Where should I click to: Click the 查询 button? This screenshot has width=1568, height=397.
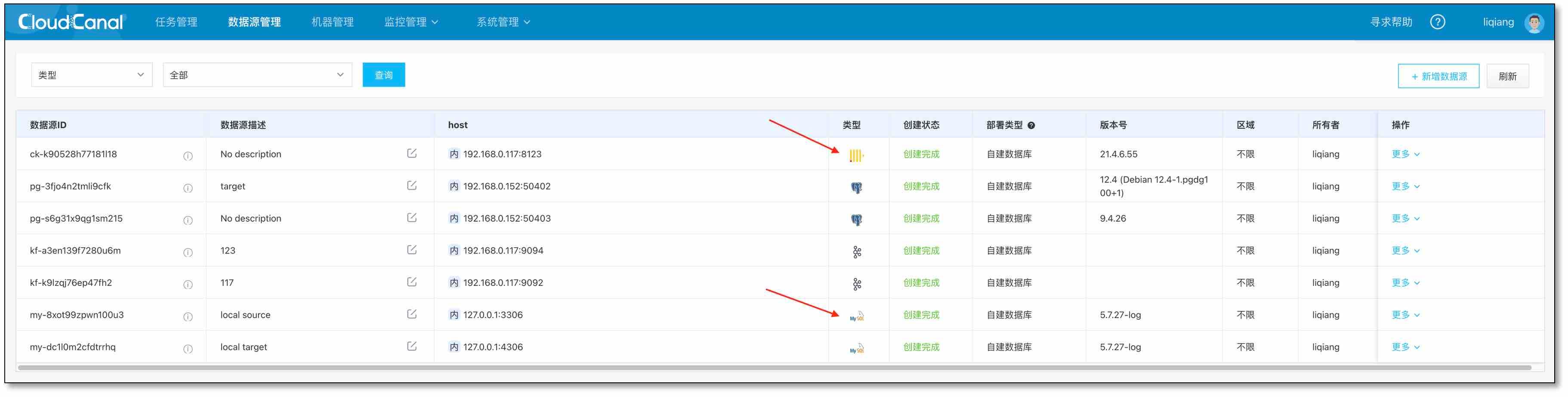(x=383, y=75)
